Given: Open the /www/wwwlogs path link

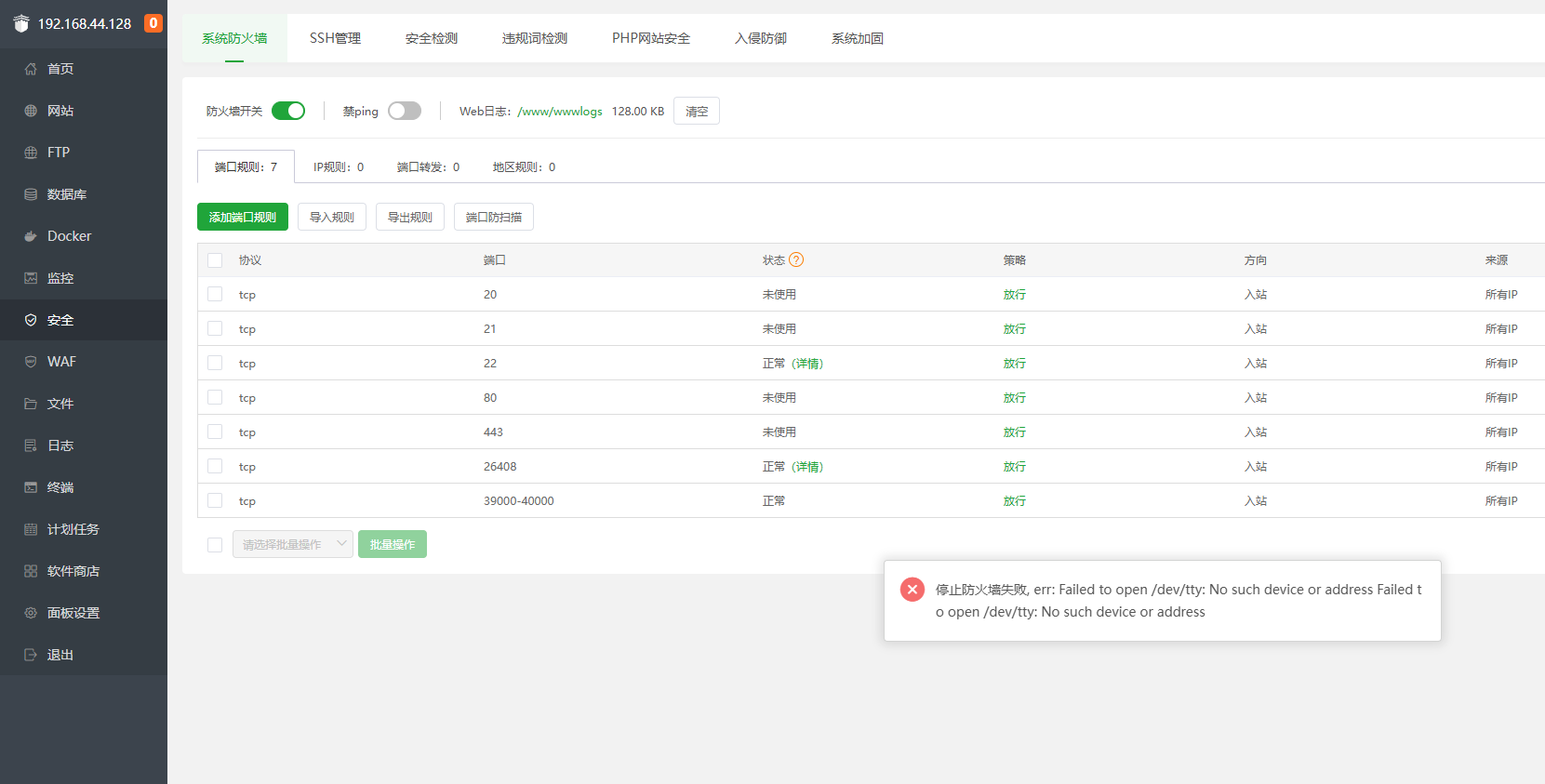Looking at the screenshot, I should pyautogui.click(x=560, y=111).
